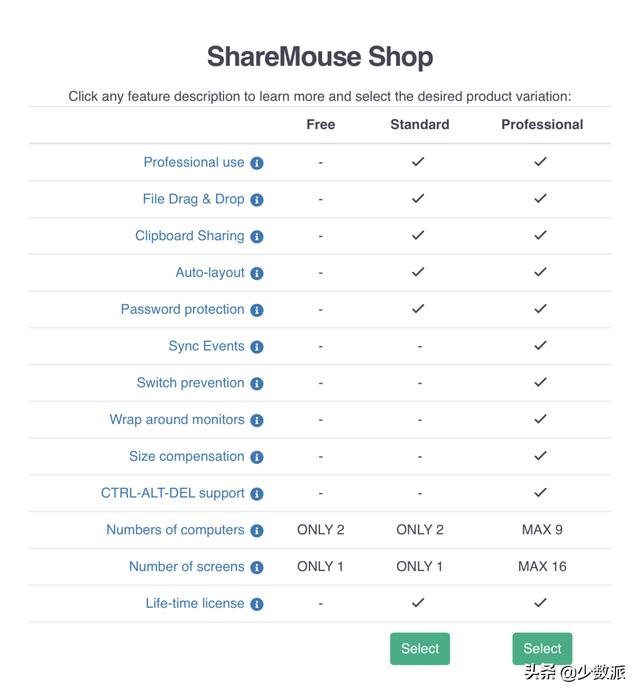Open the Auto-layout info icon
640x695 pixels.
click(x=257, y=273)
